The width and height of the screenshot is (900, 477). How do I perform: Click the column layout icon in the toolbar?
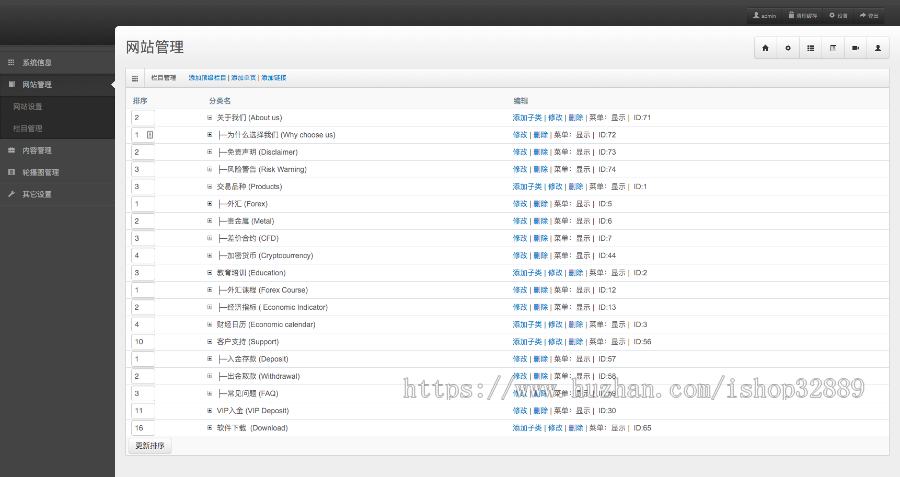[x=833, y=48]
